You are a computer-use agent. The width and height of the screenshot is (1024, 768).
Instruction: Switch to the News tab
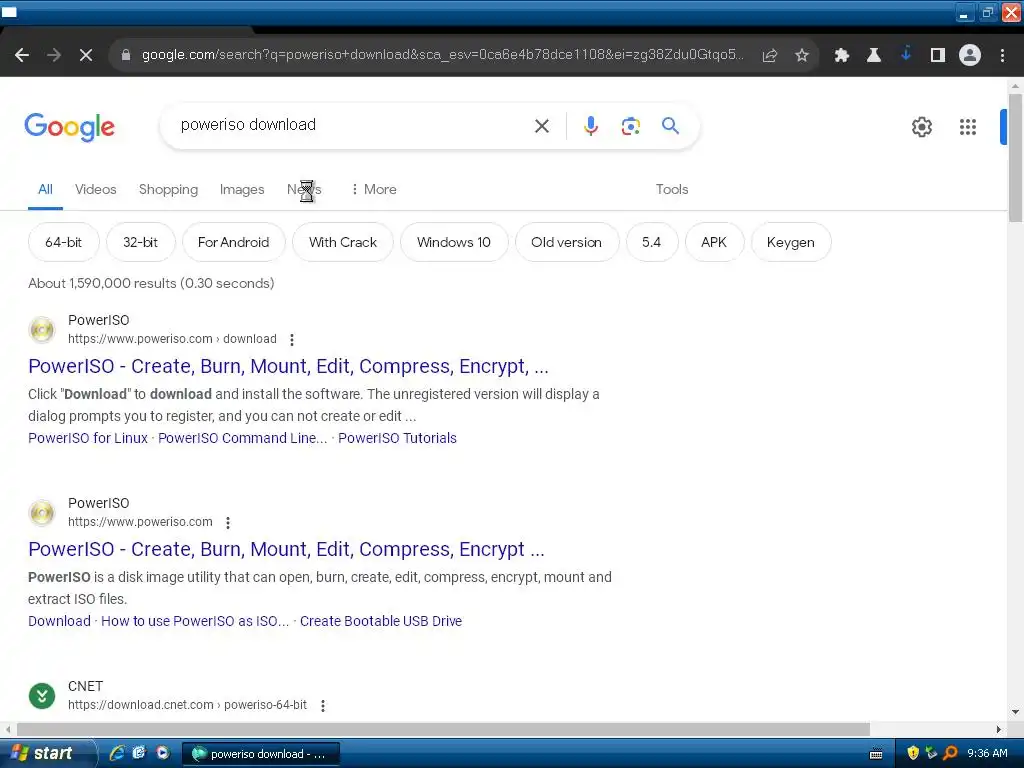[x=304, y=189]
